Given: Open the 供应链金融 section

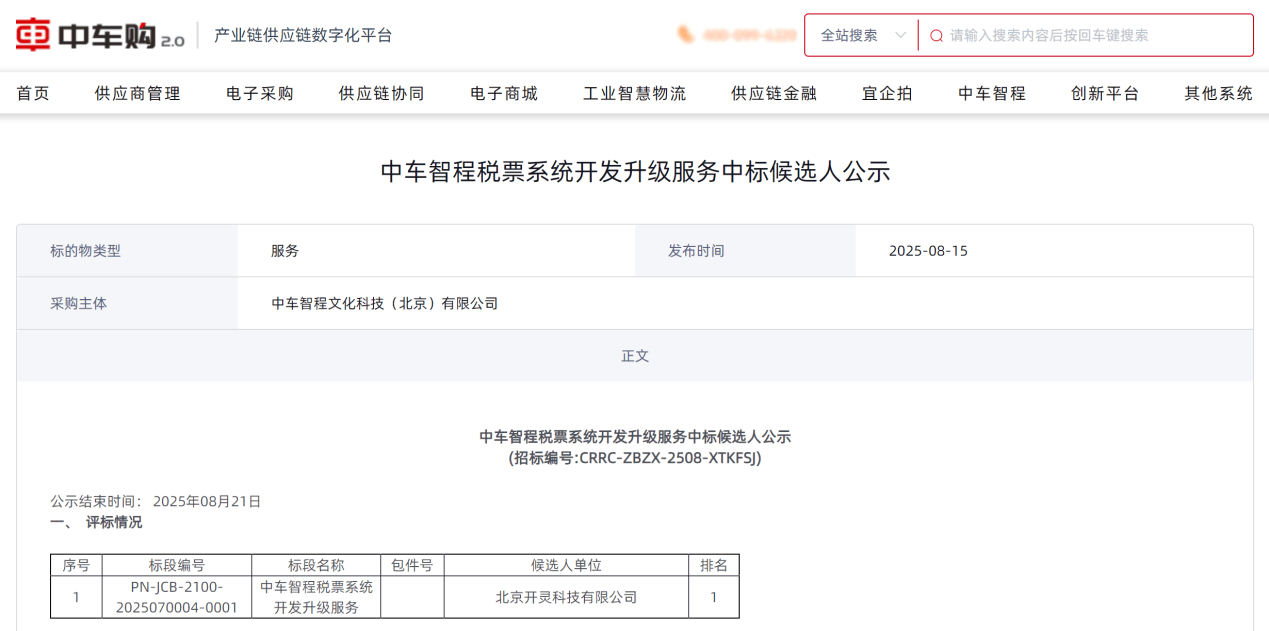Looking at the screenshot, I should 774,94.
